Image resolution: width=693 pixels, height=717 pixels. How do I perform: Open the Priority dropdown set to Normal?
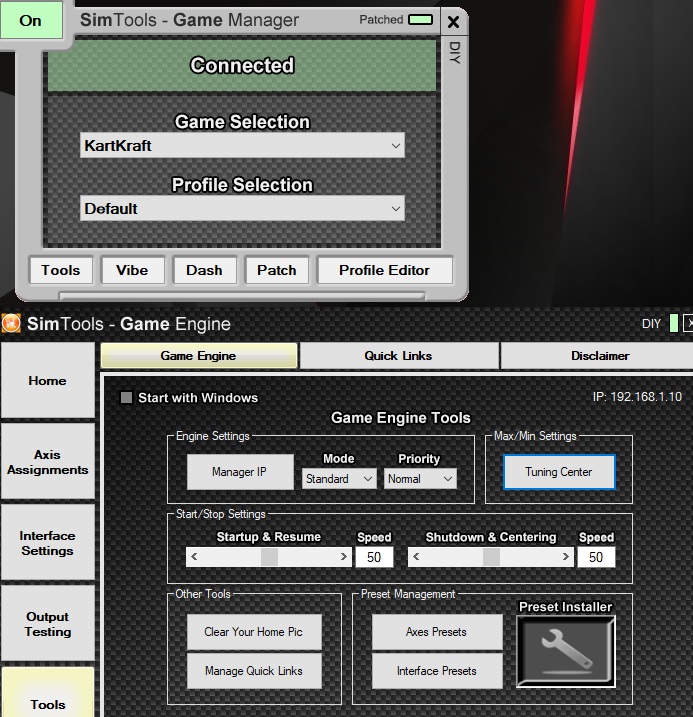coord(420,479)
